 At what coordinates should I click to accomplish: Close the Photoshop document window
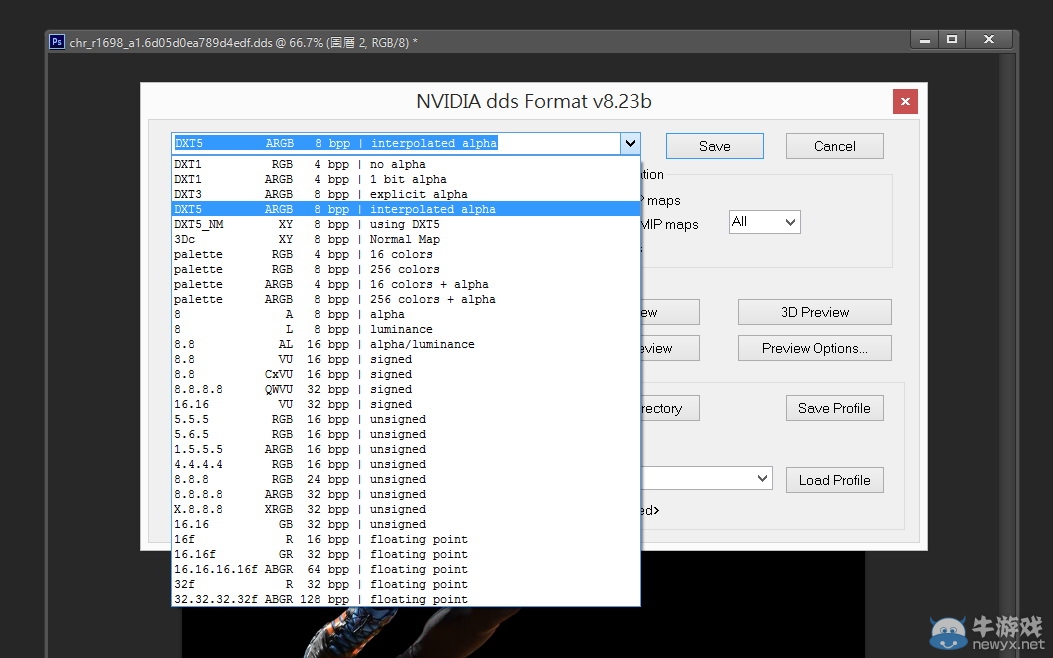[989, 40]
